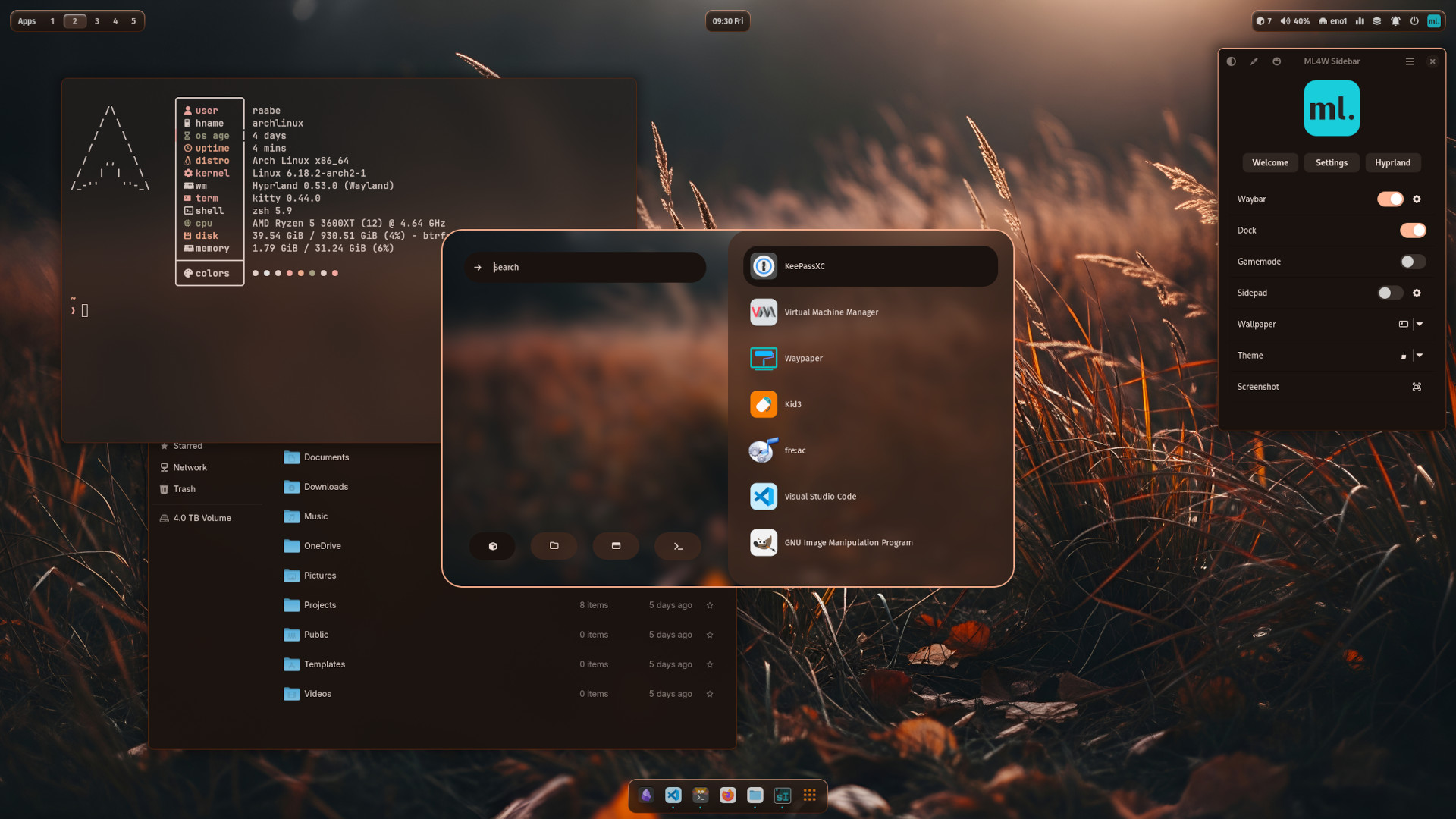The height and width of the screenshot is (819, 1456).
Task: Disable the Waybar toggle
Action: tap(1390, 199)
